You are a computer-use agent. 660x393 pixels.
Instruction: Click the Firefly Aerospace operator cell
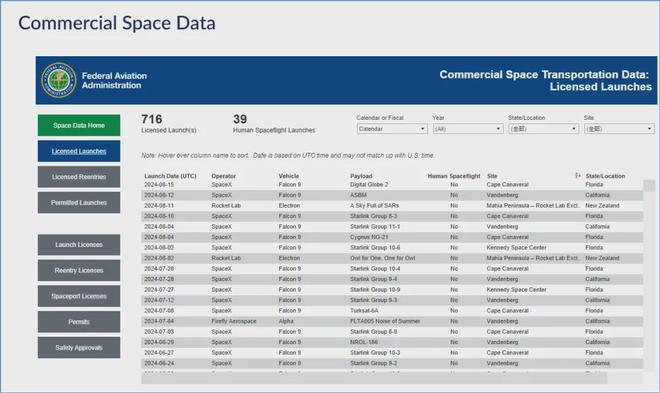tap(234, 321)
